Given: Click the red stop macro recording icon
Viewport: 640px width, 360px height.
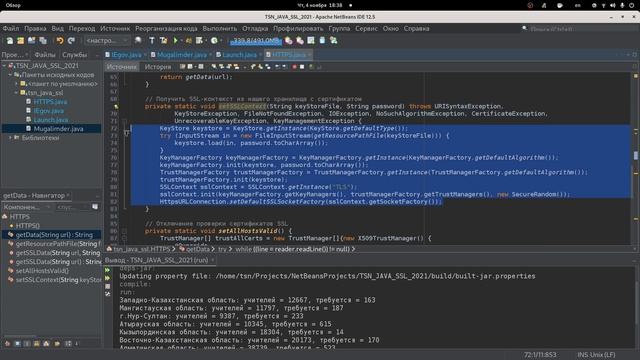Looking at the screenshot, I should point(294,67).
